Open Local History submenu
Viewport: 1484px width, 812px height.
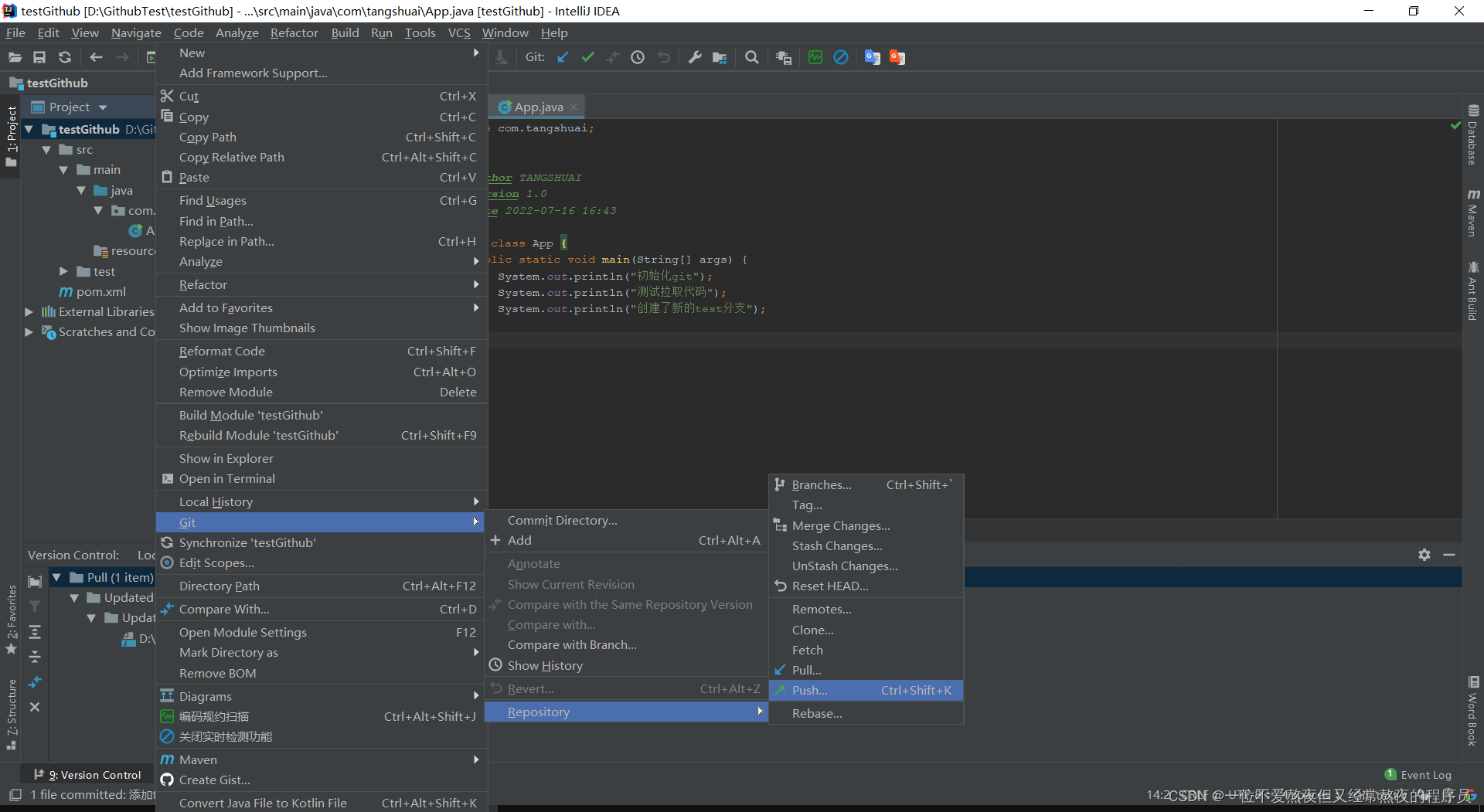pyautogui.click(x=322, y=502)
